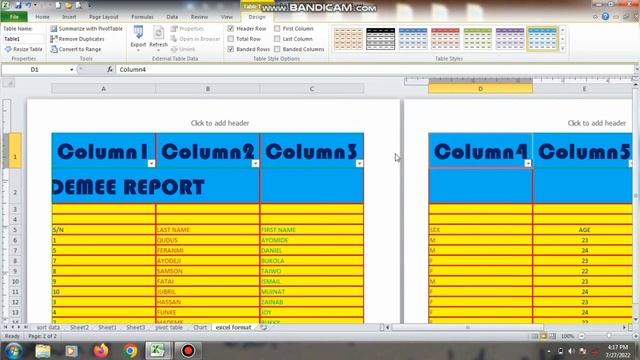Open the Name Box dropdown arrow
The width and height of the screenshot is (640, 360).
(x=71, y=70)
